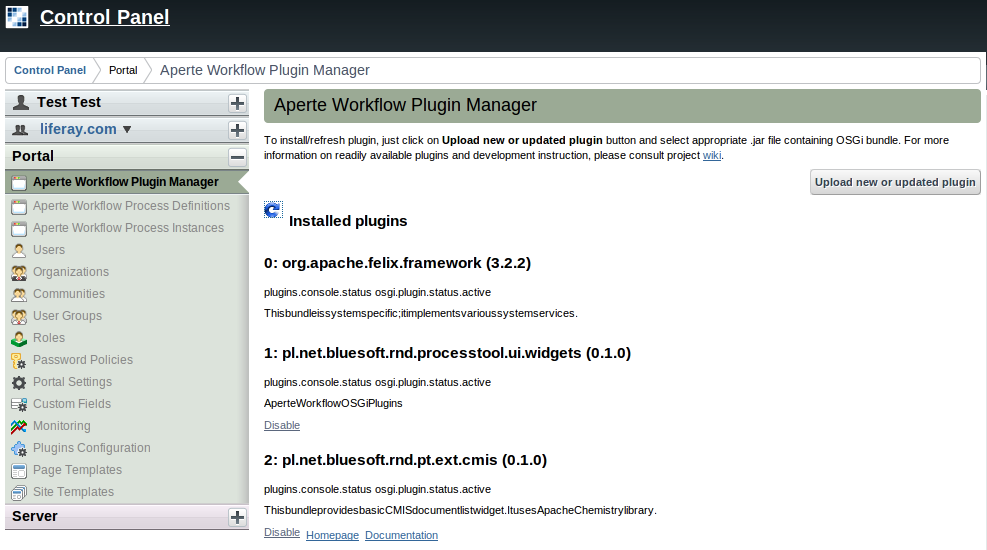The width and height of the screenshot is (987, 550).
Task: Select Custom Fields menu item
Action: coord(72,404)
